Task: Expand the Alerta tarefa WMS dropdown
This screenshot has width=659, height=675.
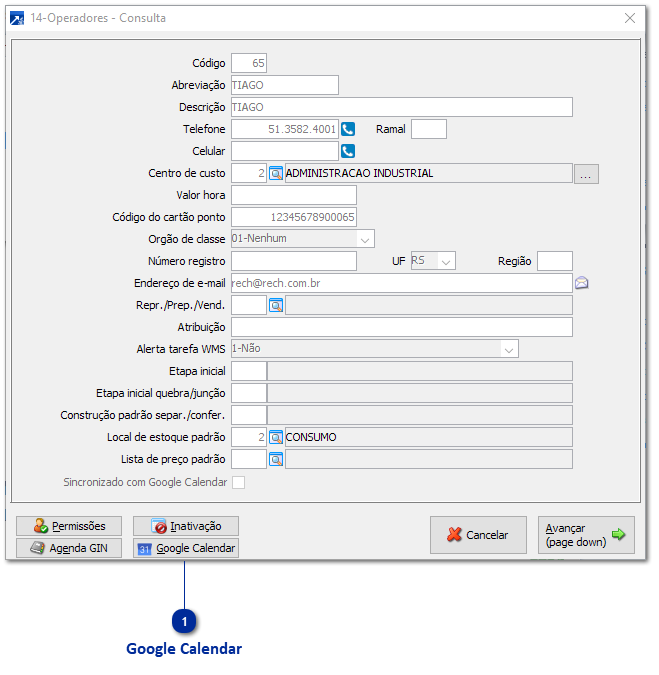Action: (x=509, y=349)
